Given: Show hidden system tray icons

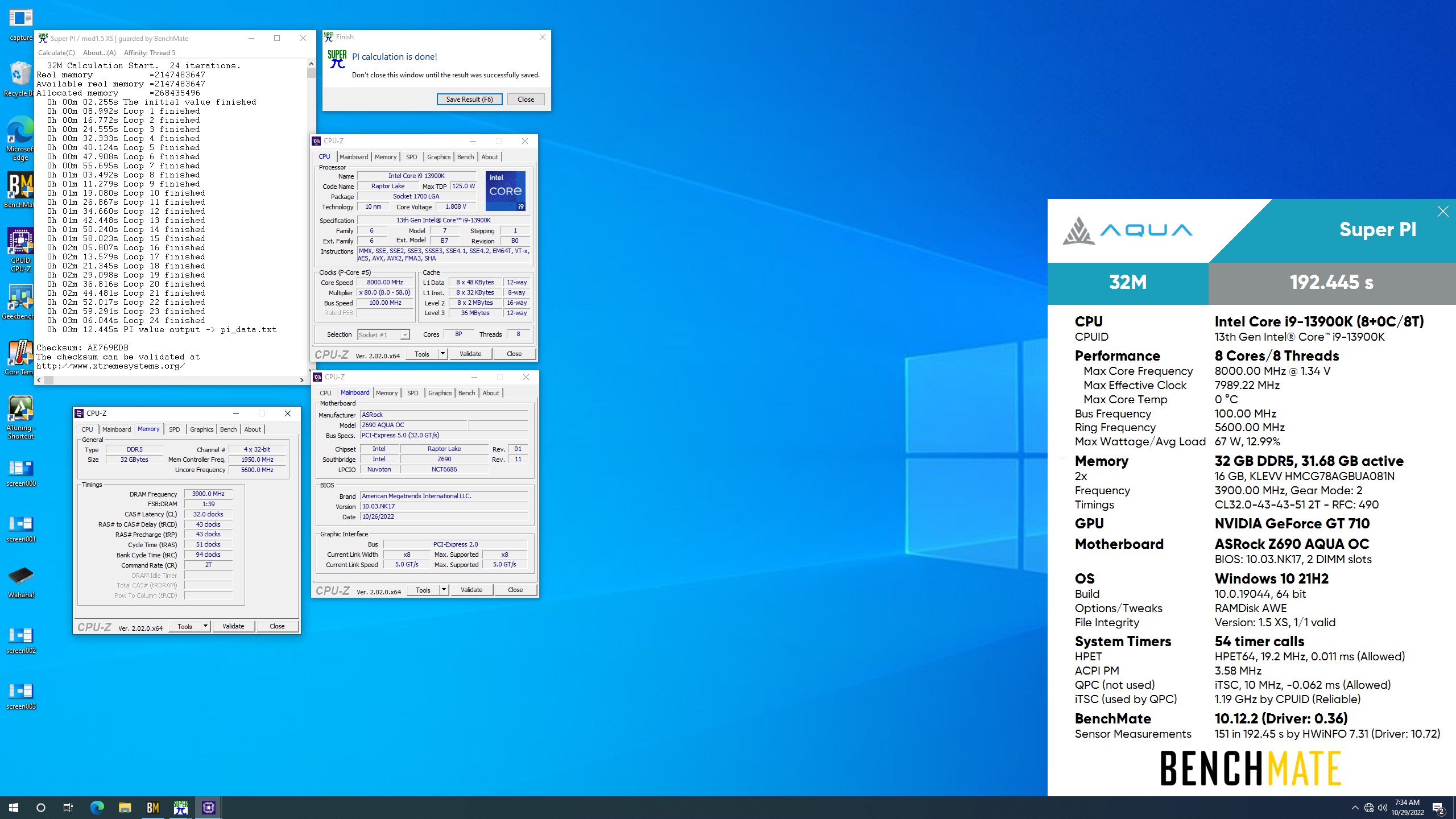Looking at the screenshot, I should [1355, 808].
